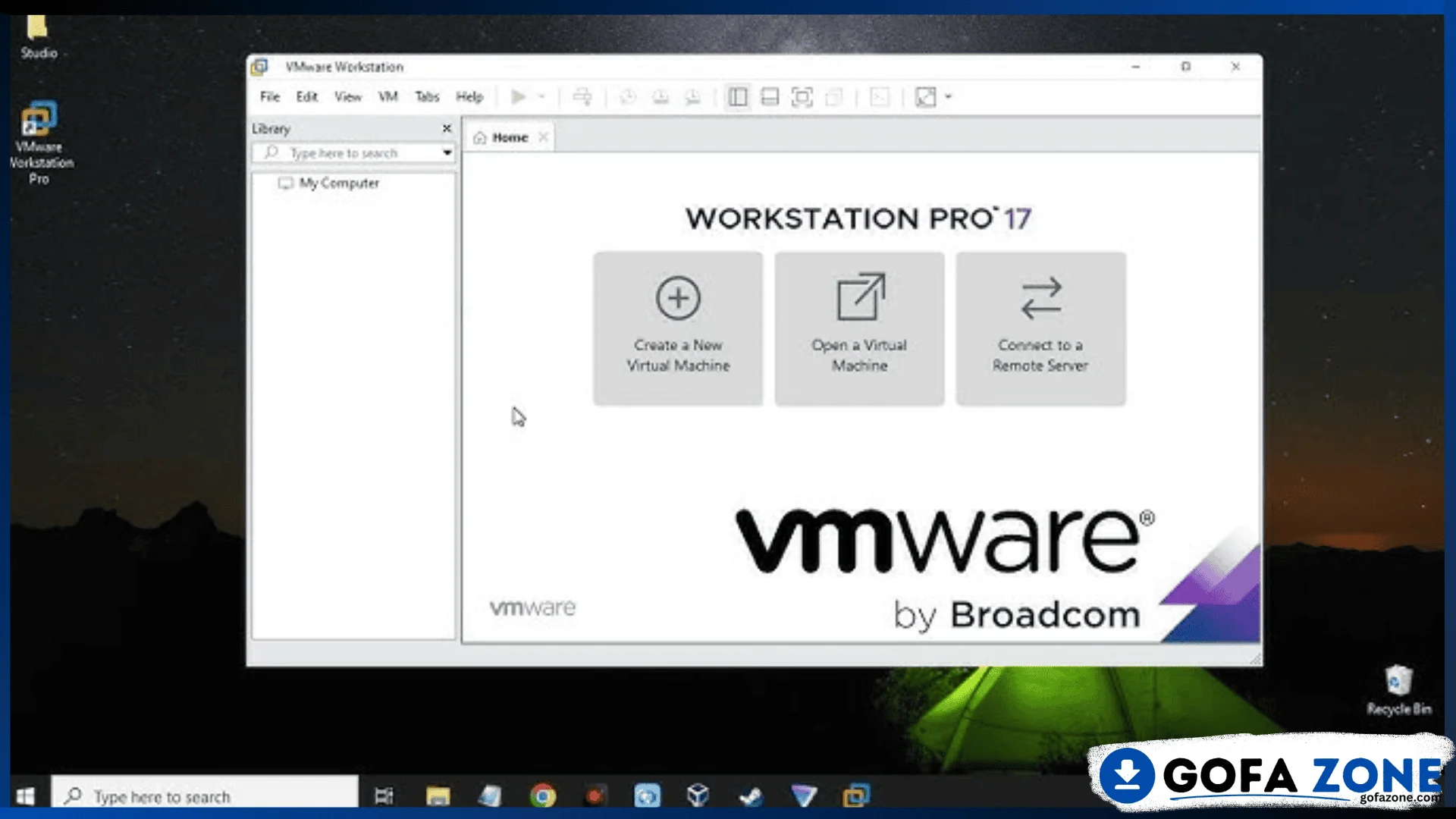Click Create a New Virtual Machine
Viewport: 1456px width, 819px height.
point(678,329)
